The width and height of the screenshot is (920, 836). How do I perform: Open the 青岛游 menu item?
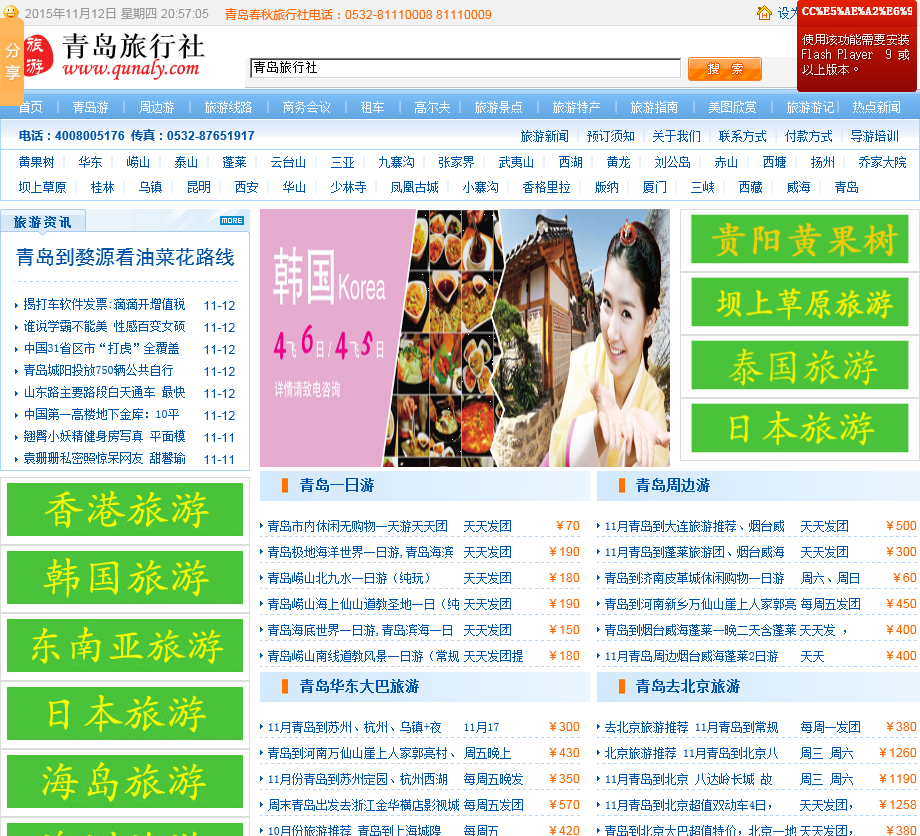coord(90,107)
